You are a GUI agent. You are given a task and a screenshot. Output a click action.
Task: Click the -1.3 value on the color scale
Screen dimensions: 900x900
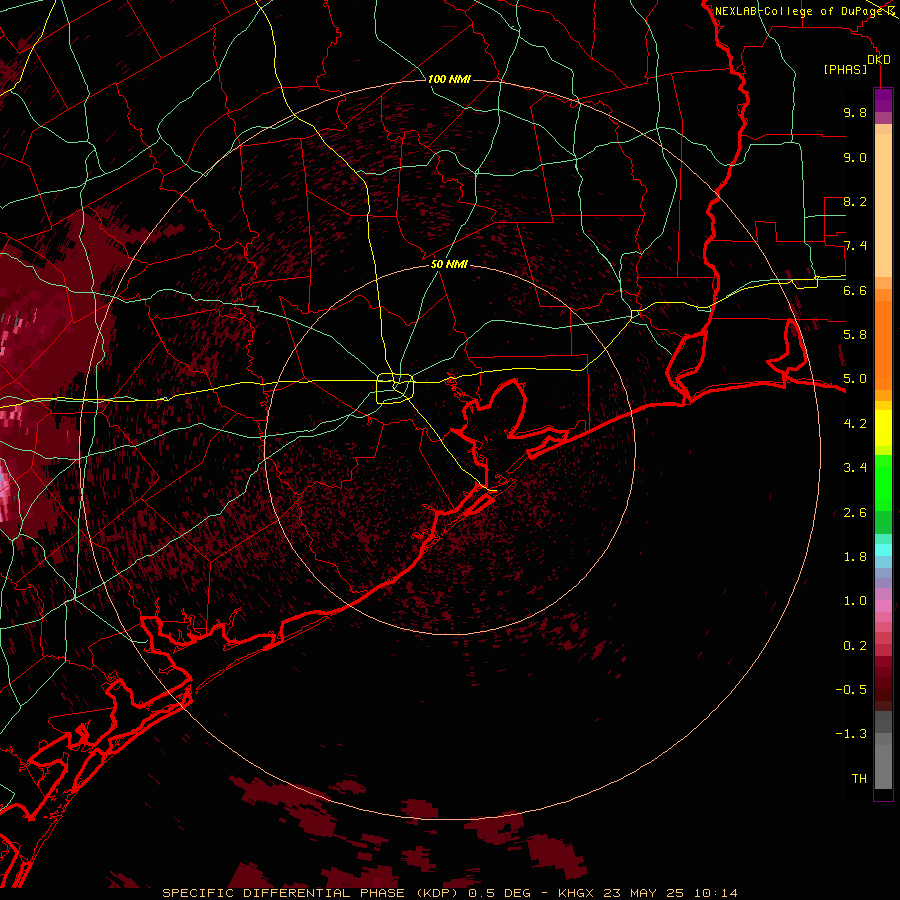tap(851, 734)
